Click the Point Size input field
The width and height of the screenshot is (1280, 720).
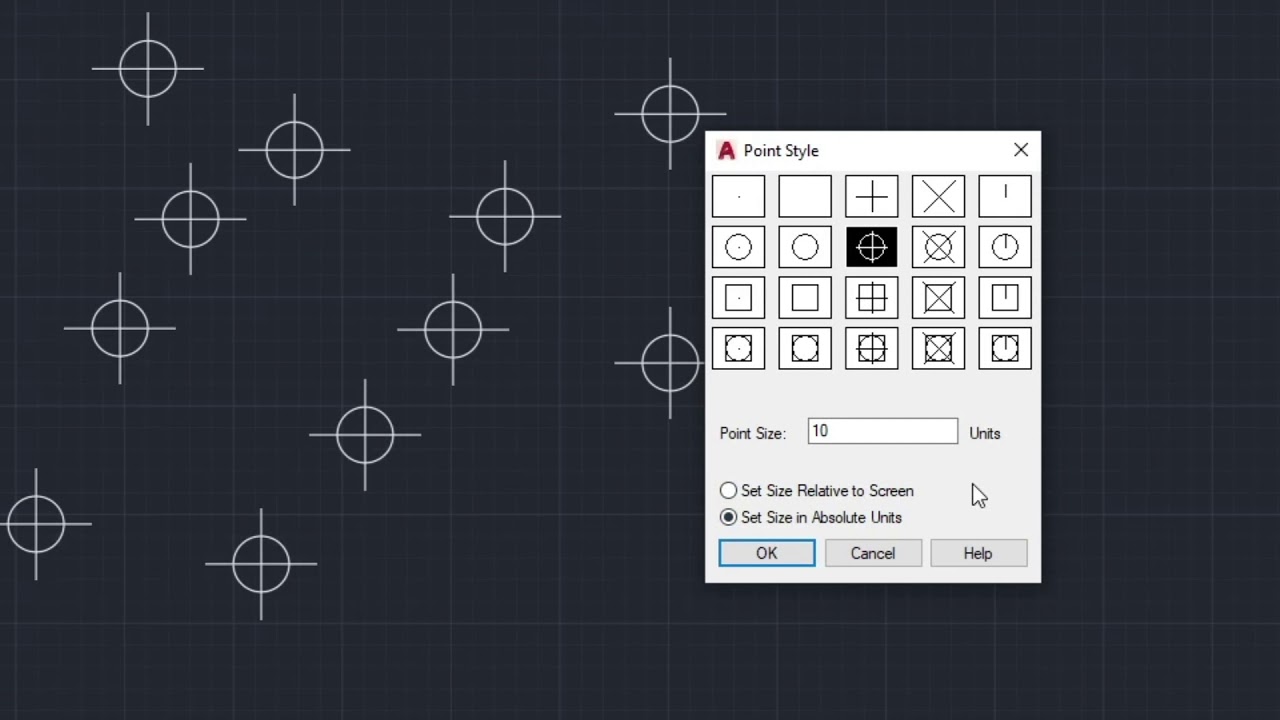[882, 431]
